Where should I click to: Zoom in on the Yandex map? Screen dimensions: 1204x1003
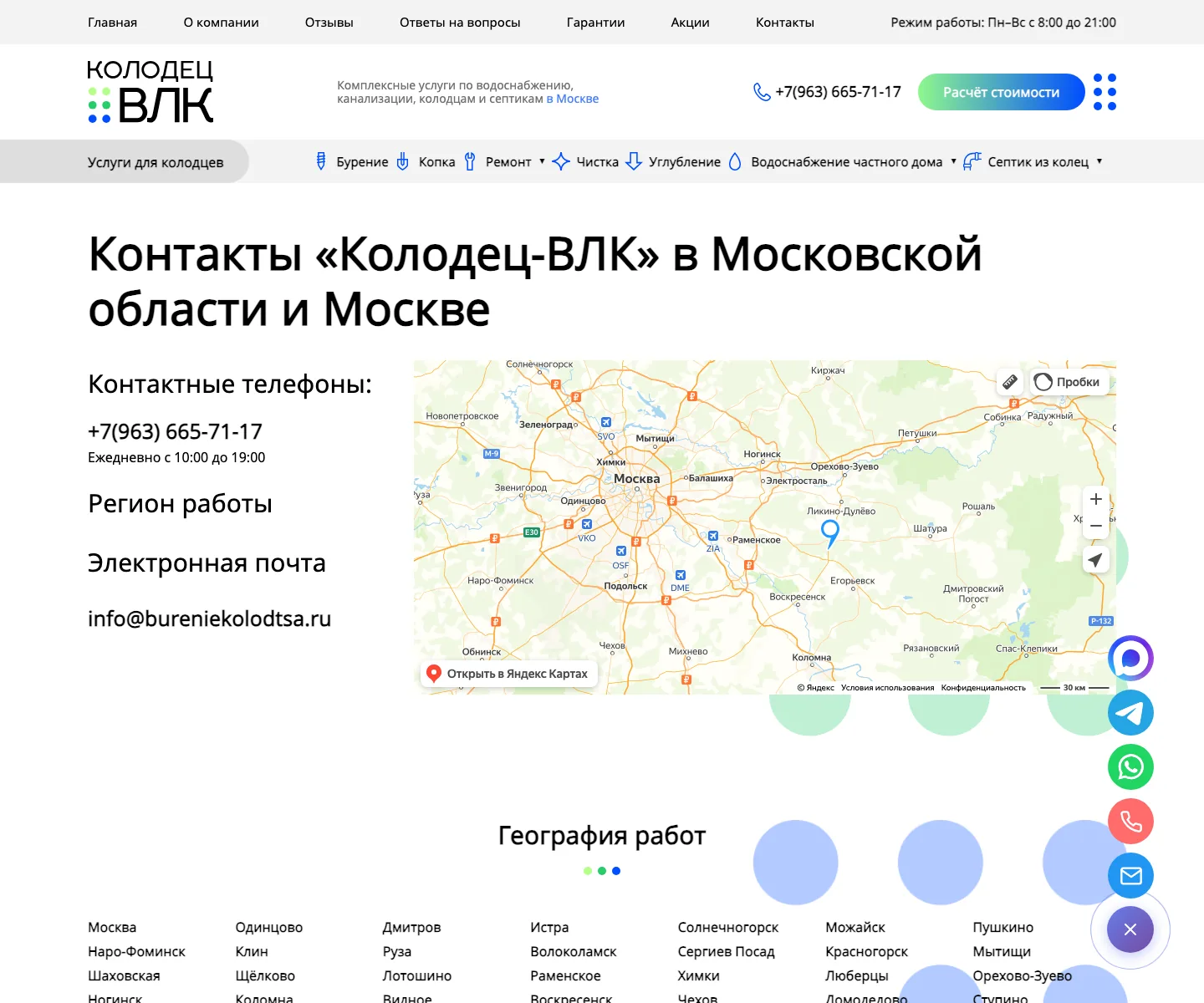pos(1096,499)
